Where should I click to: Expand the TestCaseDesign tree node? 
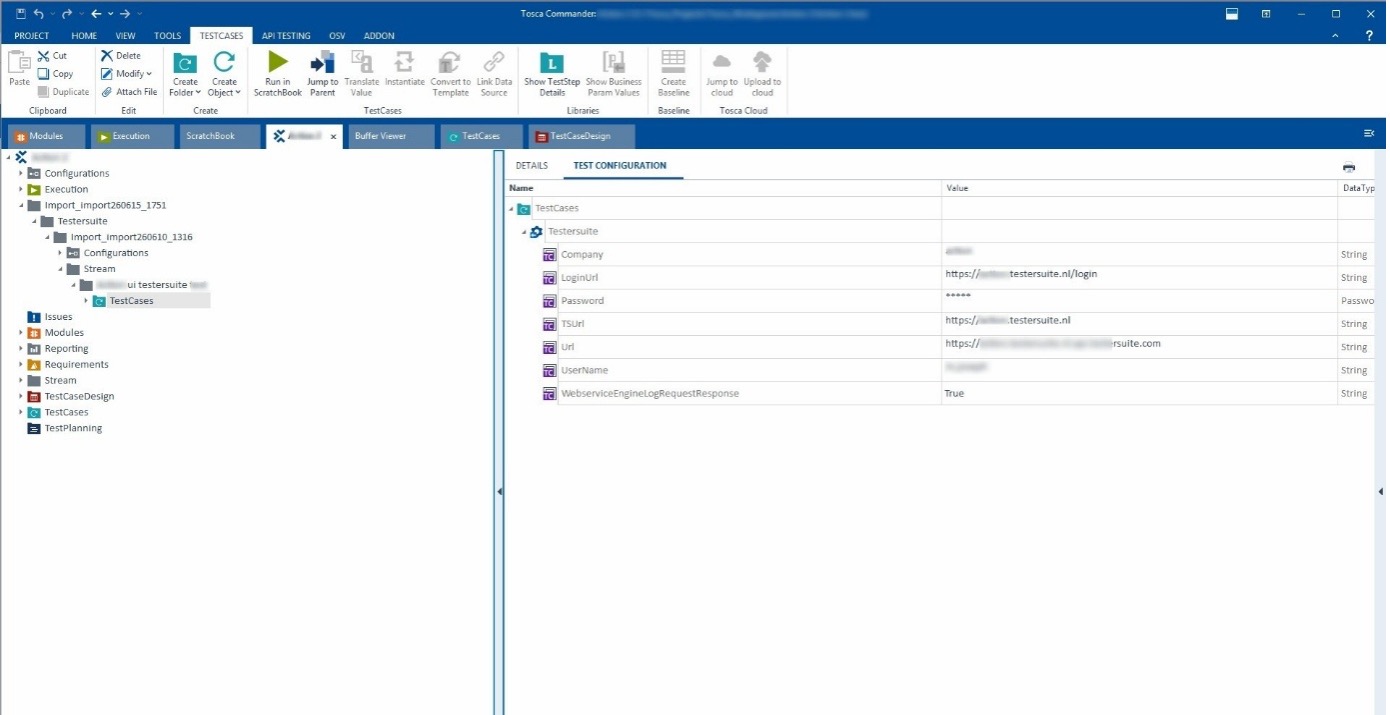[21, 397]
